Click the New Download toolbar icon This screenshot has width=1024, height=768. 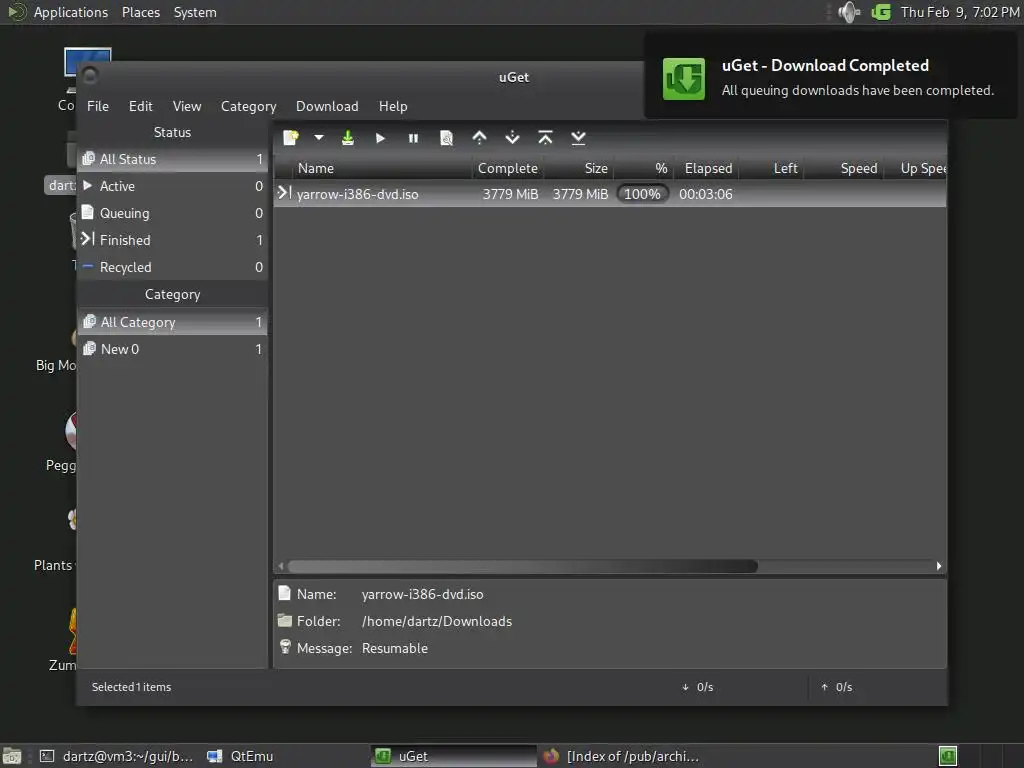(x=291, y=138)
